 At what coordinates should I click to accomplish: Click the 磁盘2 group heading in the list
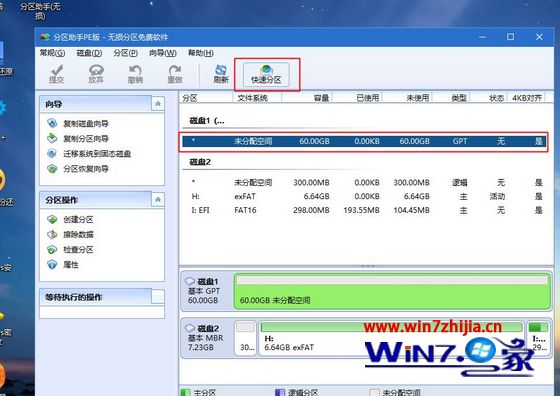point(200,162)
